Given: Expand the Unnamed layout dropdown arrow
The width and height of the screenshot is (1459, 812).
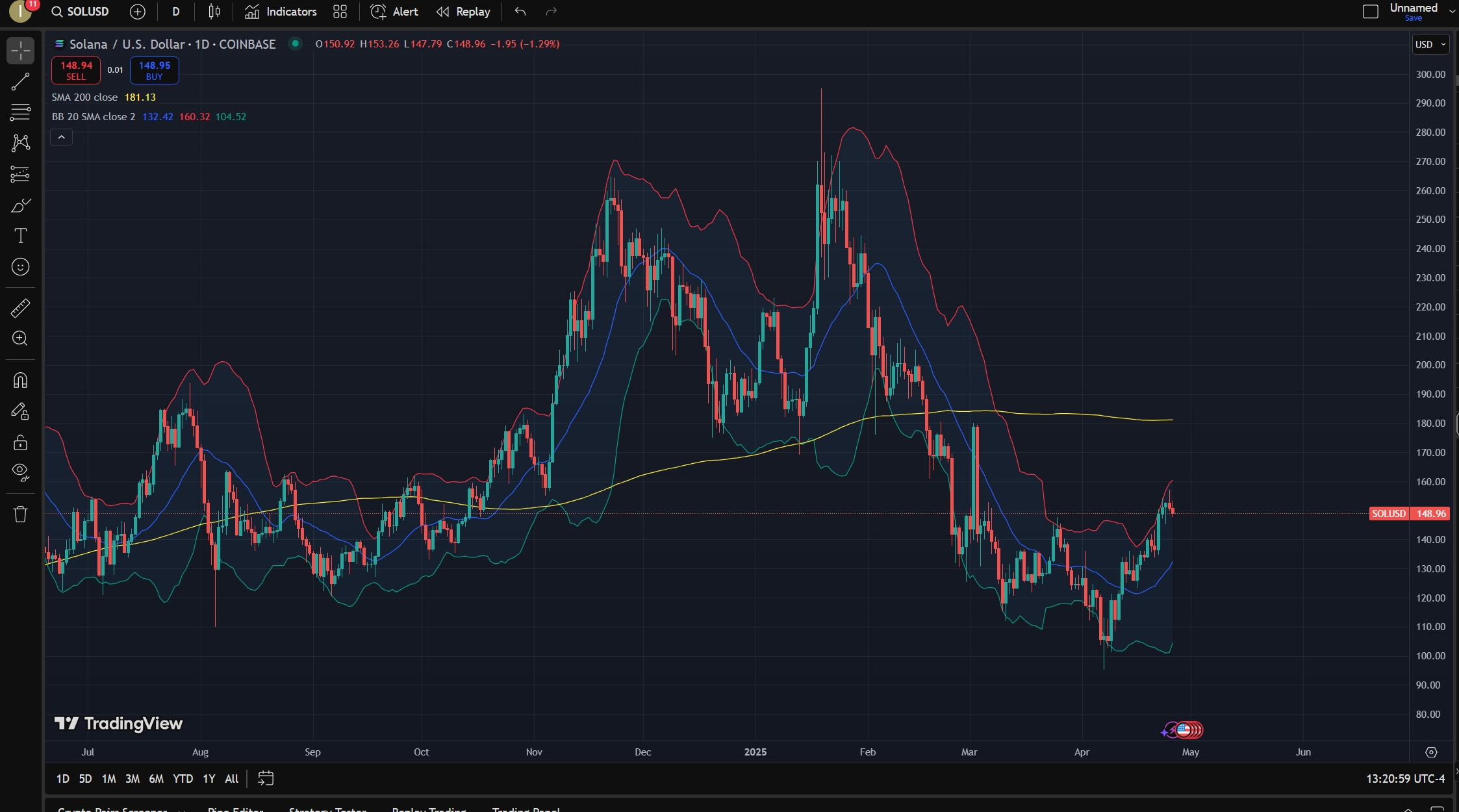Looking at the screenshot, I should click(x=1452, y=12).
